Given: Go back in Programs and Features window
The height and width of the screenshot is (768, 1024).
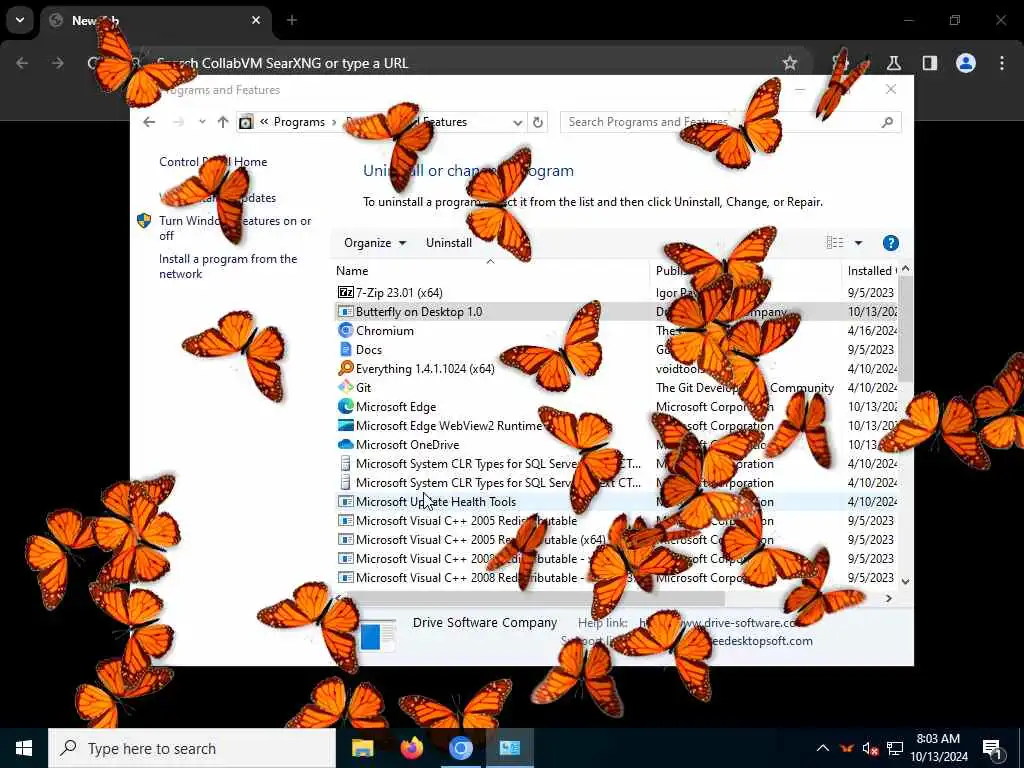Looking at the screenshot, I should (149, 122).
